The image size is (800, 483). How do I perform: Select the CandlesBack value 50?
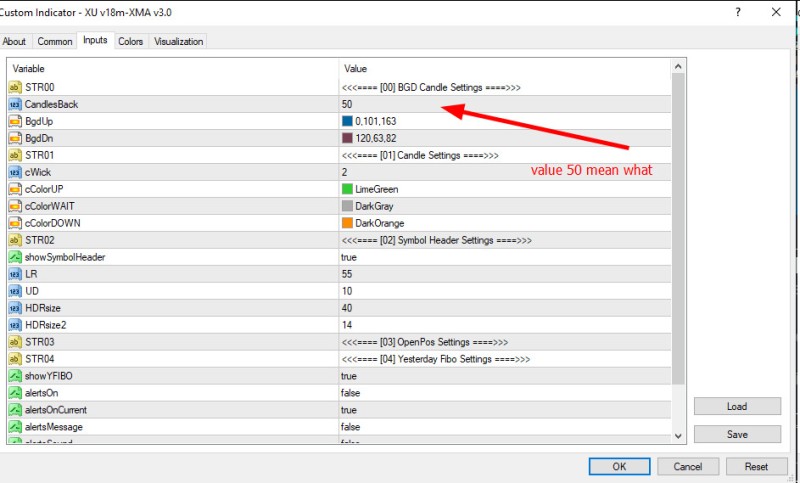[x=346, y=104]
